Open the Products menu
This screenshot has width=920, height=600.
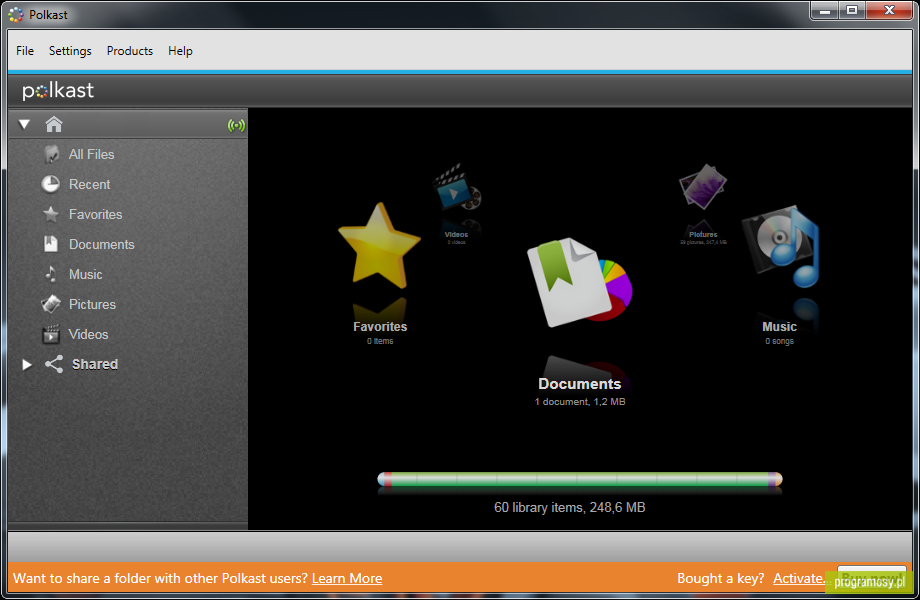130,51
